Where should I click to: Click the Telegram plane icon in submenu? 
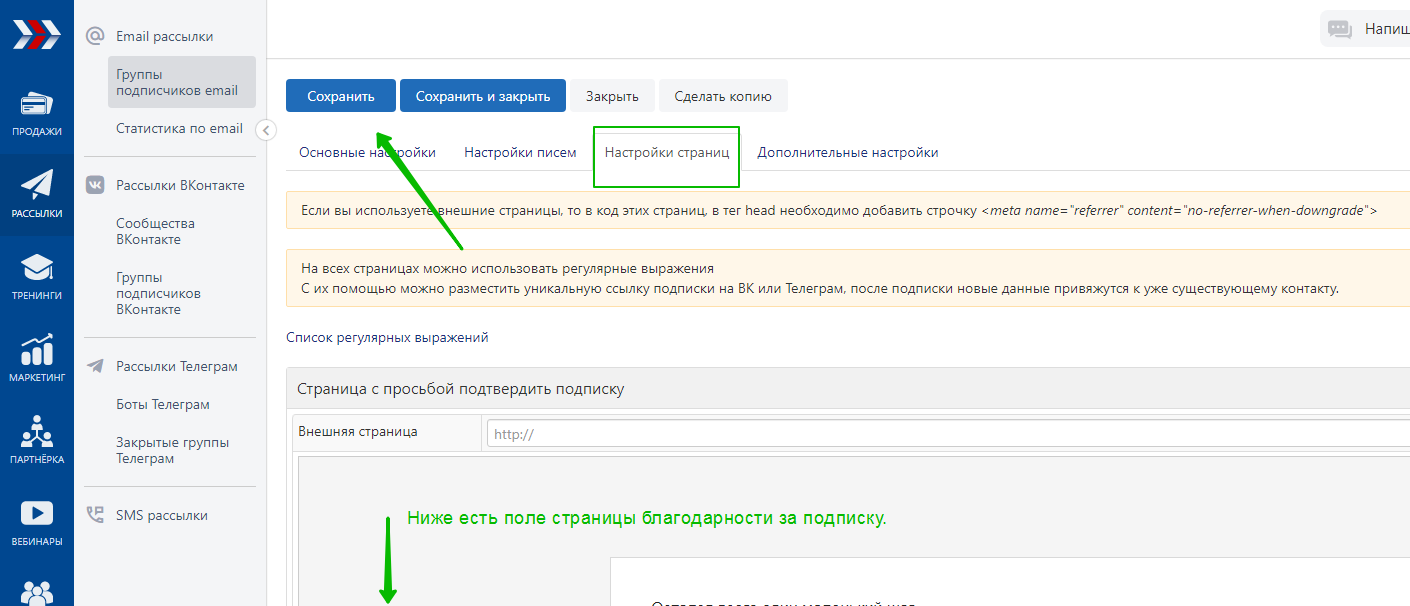point(95,366)
